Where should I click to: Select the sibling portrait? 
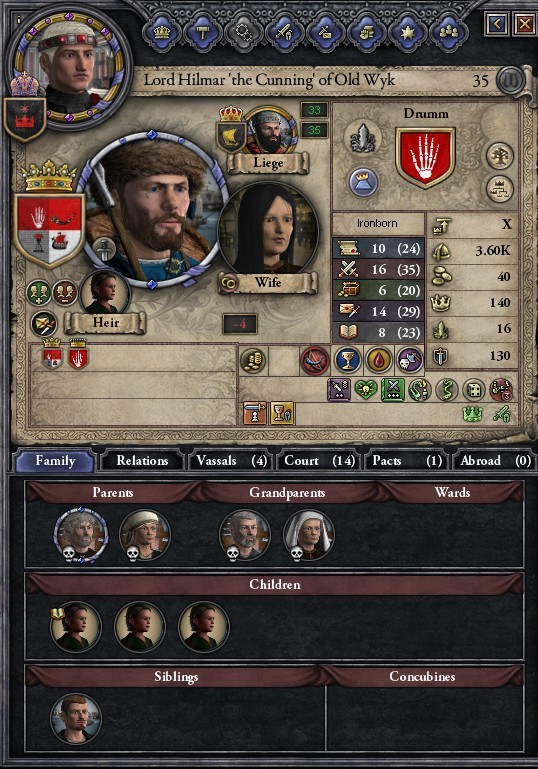pos(76,718)
